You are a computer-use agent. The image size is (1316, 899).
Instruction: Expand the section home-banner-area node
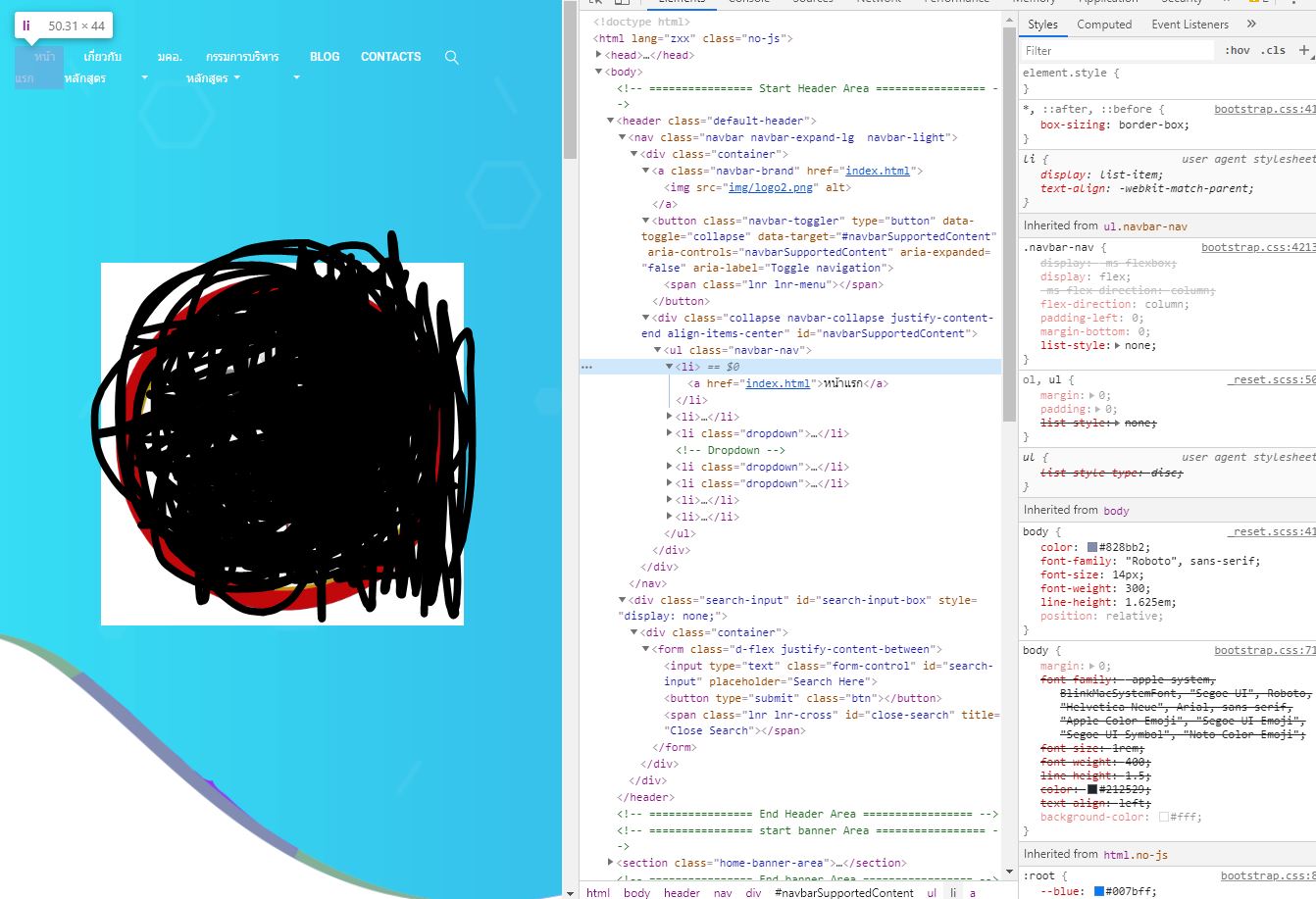point(610,863)
